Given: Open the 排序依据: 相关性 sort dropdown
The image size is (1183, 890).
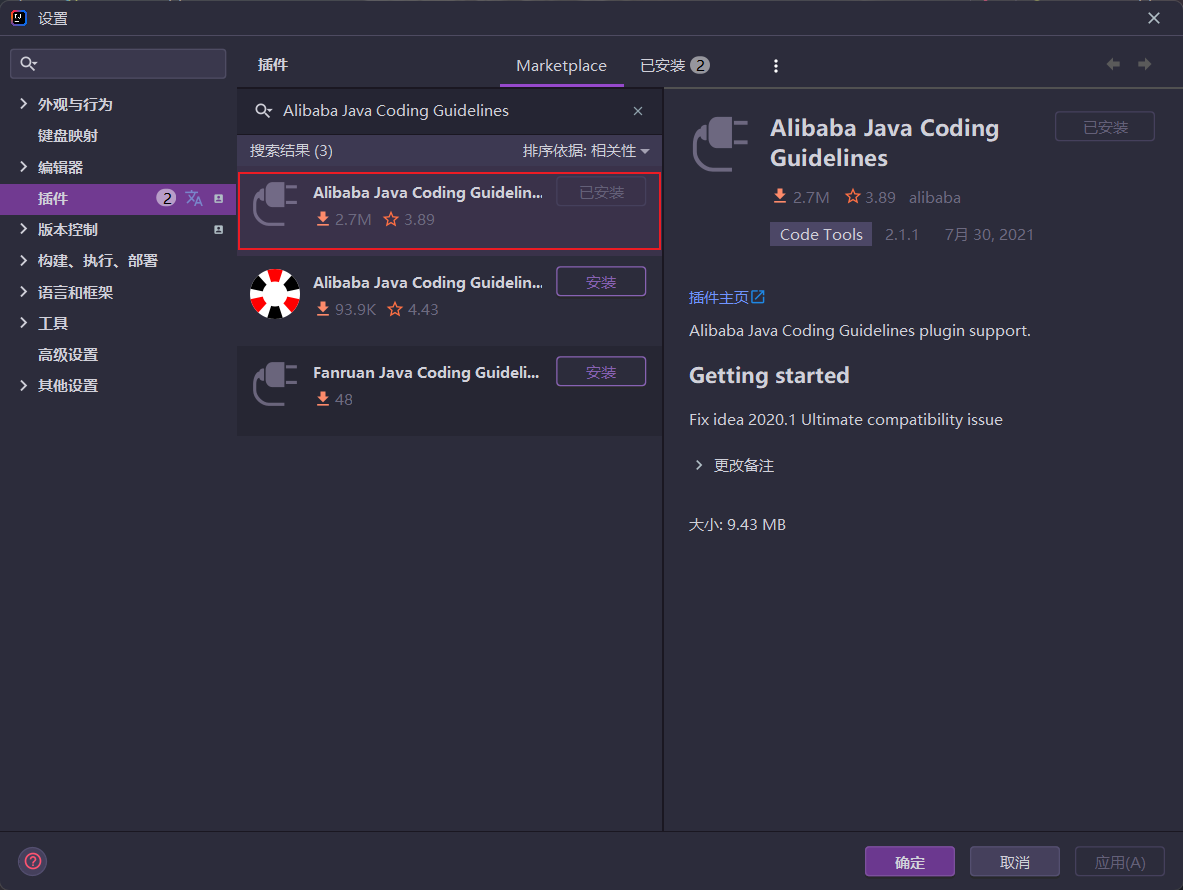Looking at the screenshot, I should 586,151.
